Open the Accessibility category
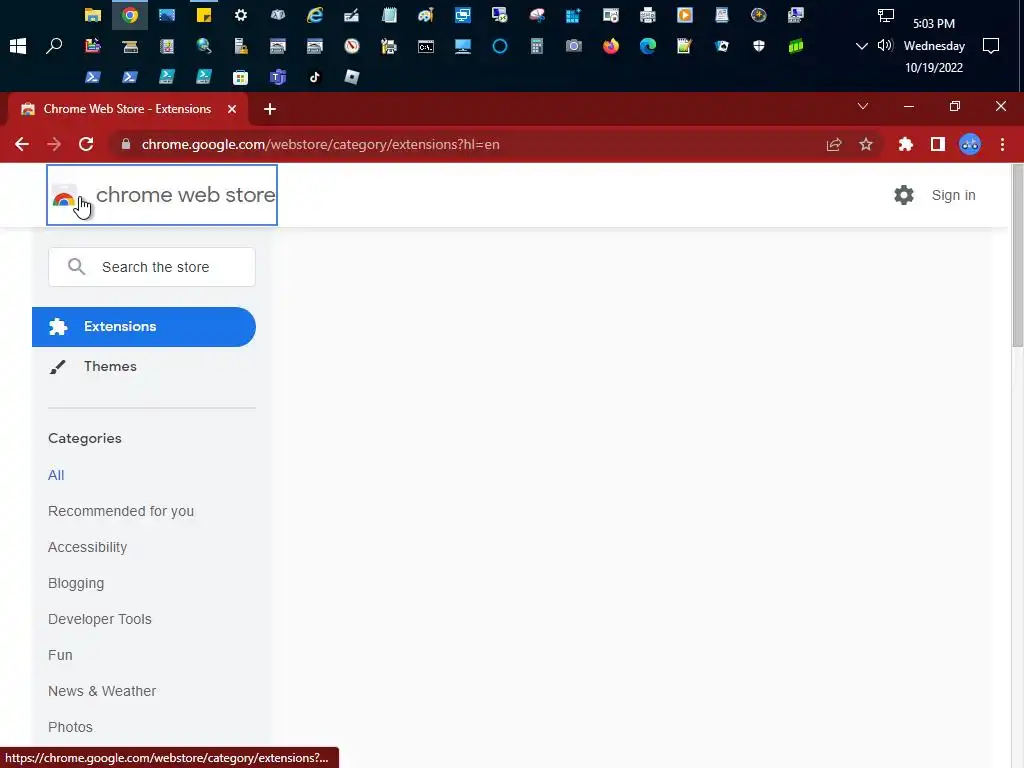 click(x=88, y=547)
